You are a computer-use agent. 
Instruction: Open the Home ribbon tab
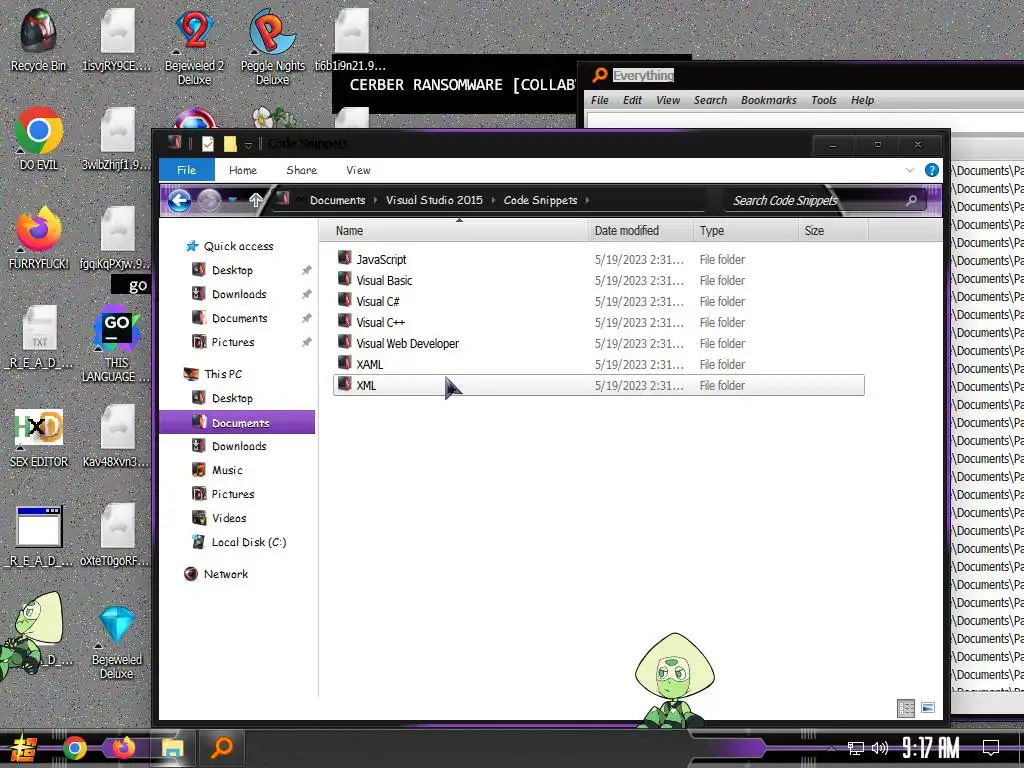(x=243, y=170)
